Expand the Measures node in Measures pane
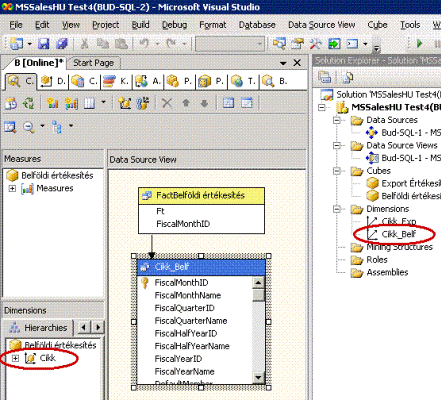 [12, 188]
